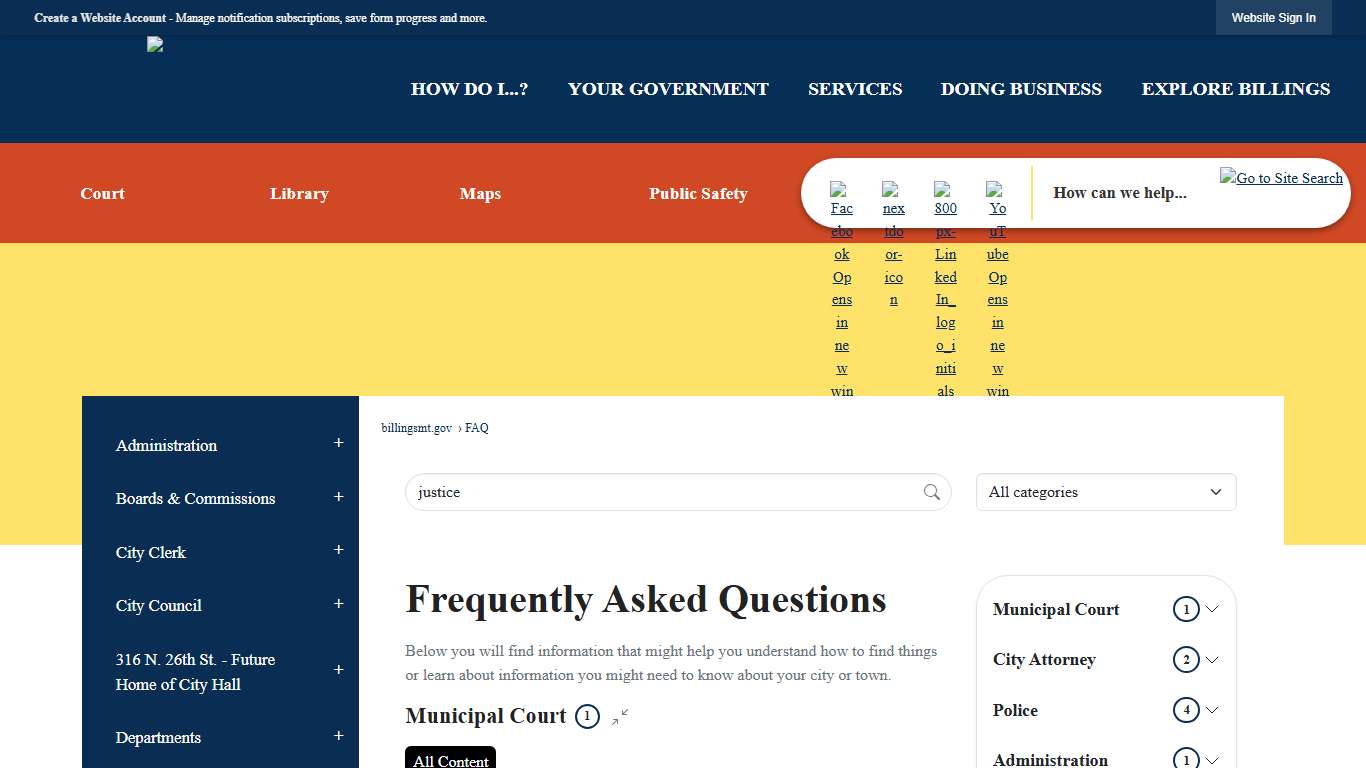
Task: Open the billingsmt.gov breadcrumb link
Action: pos(415,428)
